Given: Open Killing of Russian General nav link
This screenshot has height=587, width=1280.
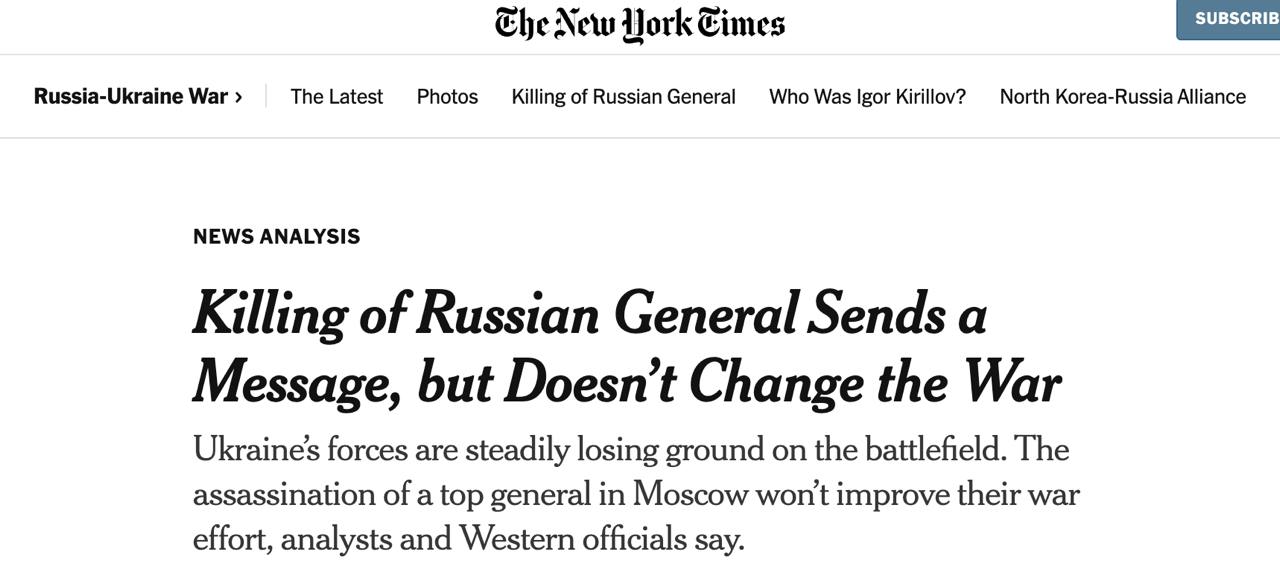Looking at the screenshot, I should point(623,97).
